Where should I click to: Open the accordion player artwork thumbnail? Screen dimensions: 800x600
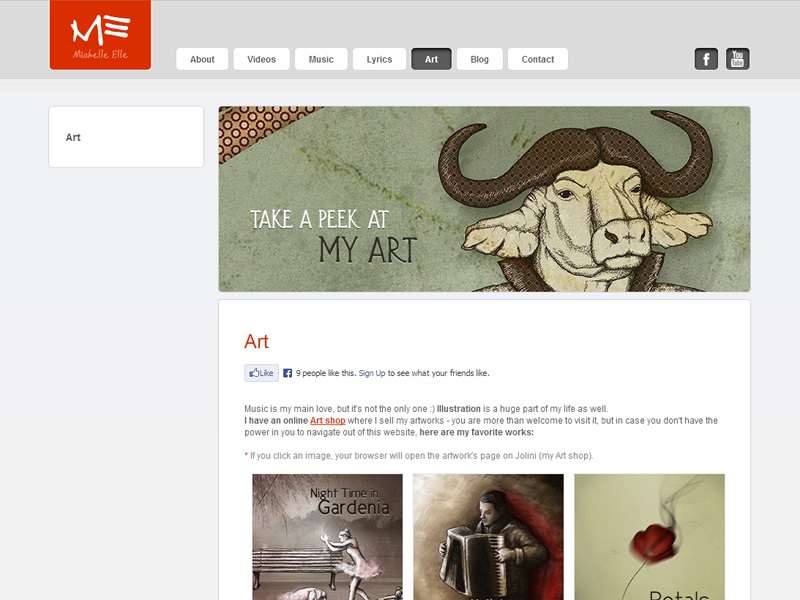(488, 537)
